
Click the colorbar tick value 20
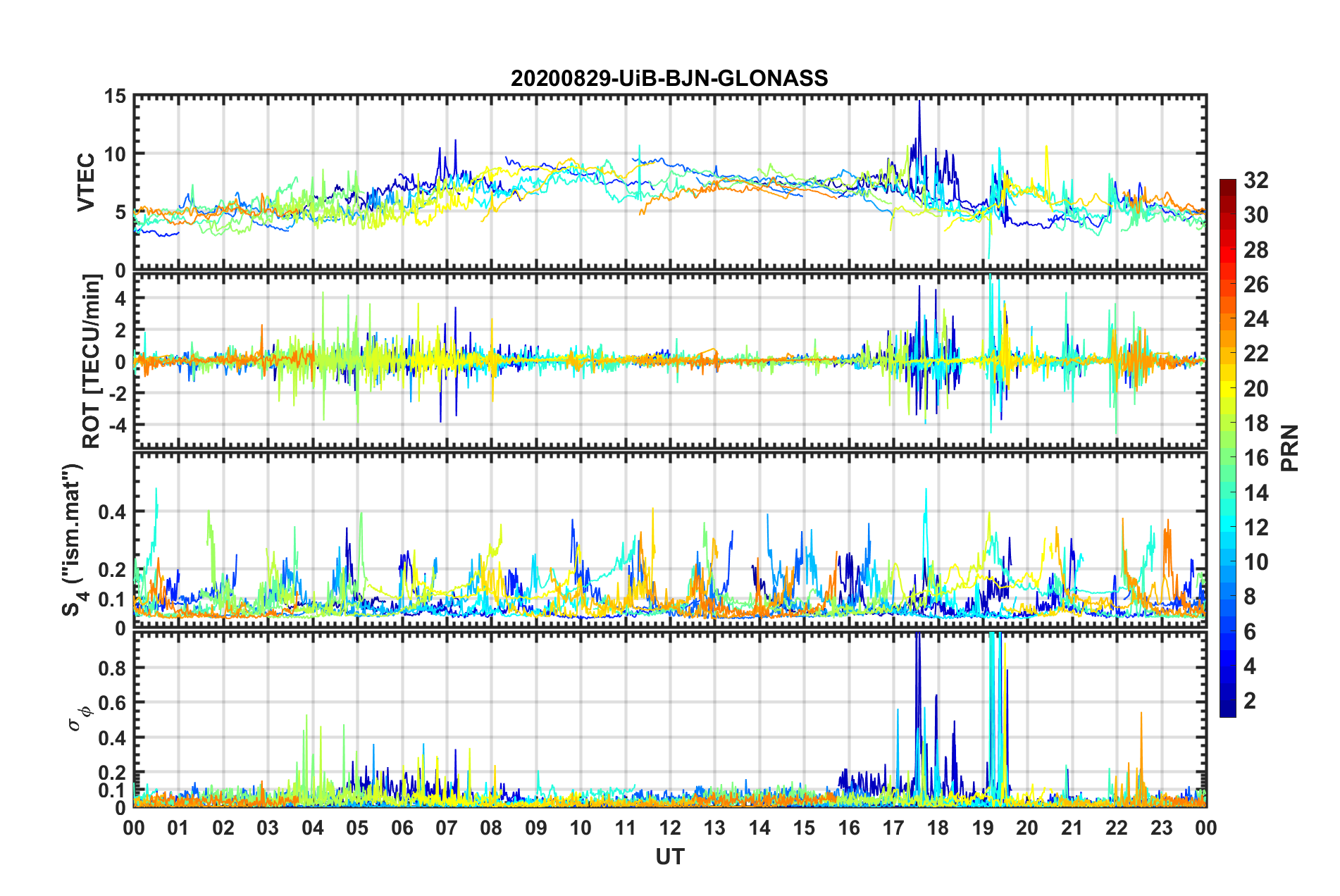[1255, 389]
